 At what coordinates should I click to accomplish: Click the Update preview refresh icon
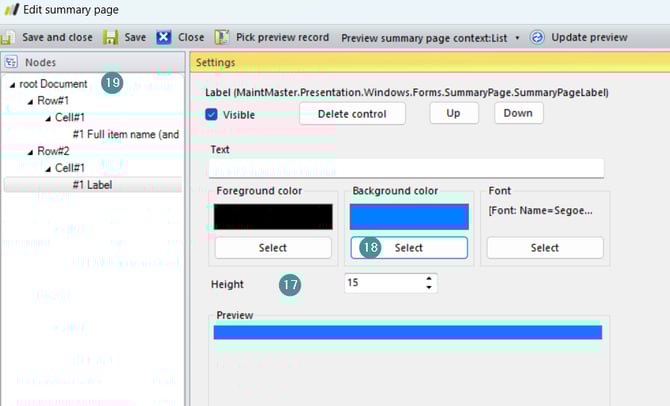(x=537, y=38)
